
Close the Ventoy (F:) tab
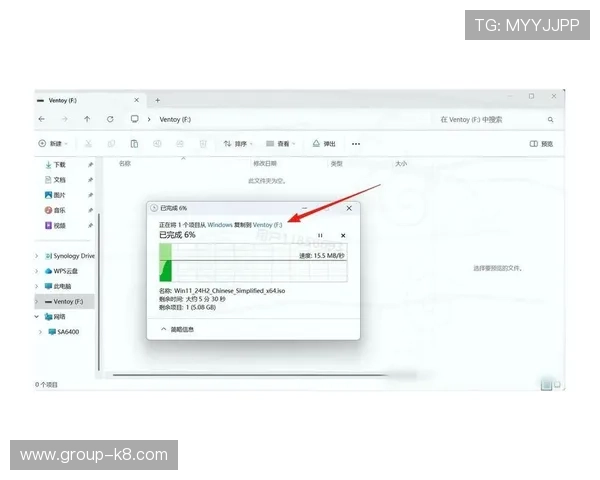point(137,100)
